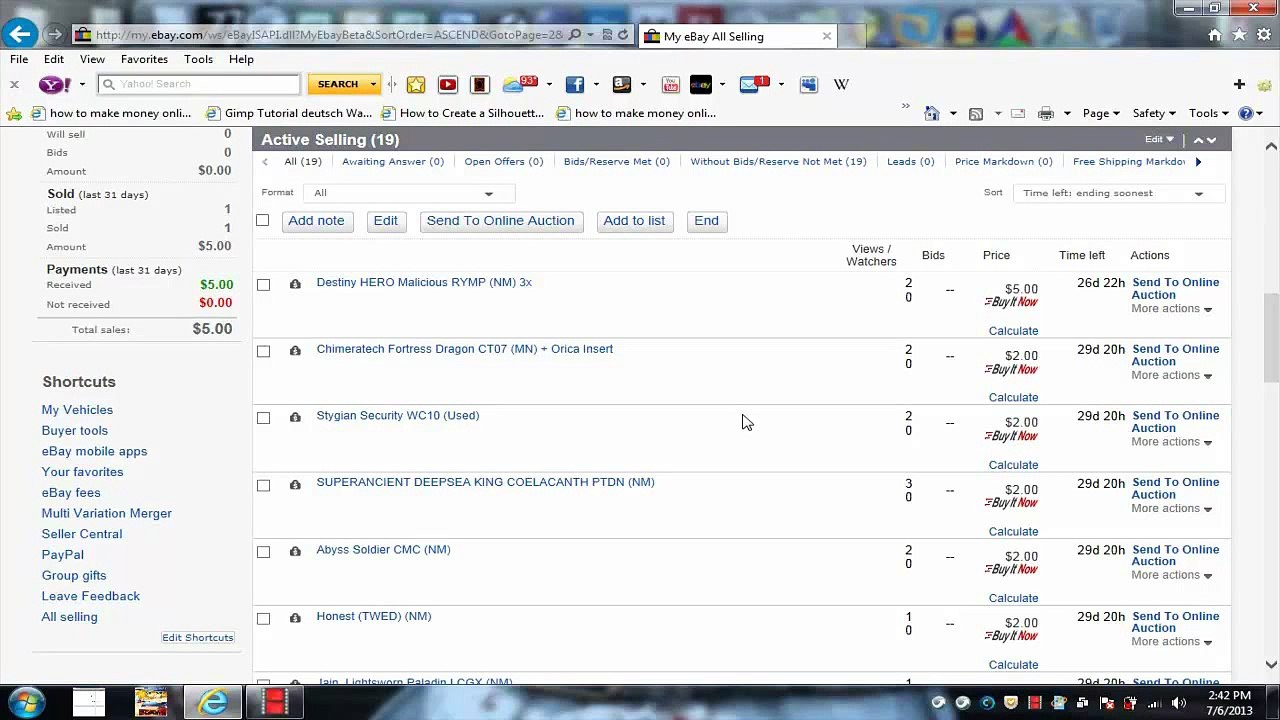Click the Print icon in command bar

(1046, 113)
